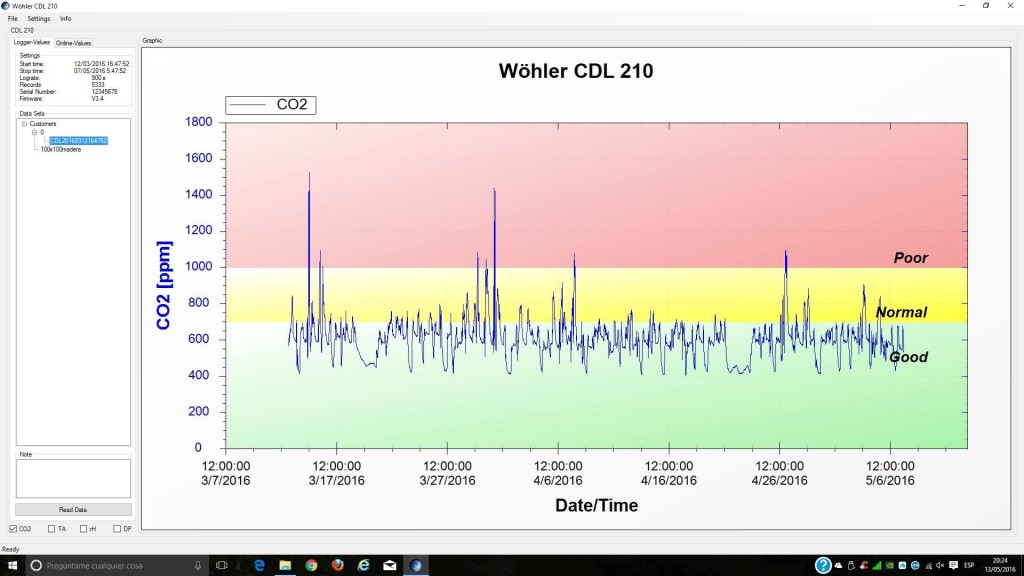Open the Action Center notifications icon
This screenshot has height=576, width=1024.
(x=953, y=566)
